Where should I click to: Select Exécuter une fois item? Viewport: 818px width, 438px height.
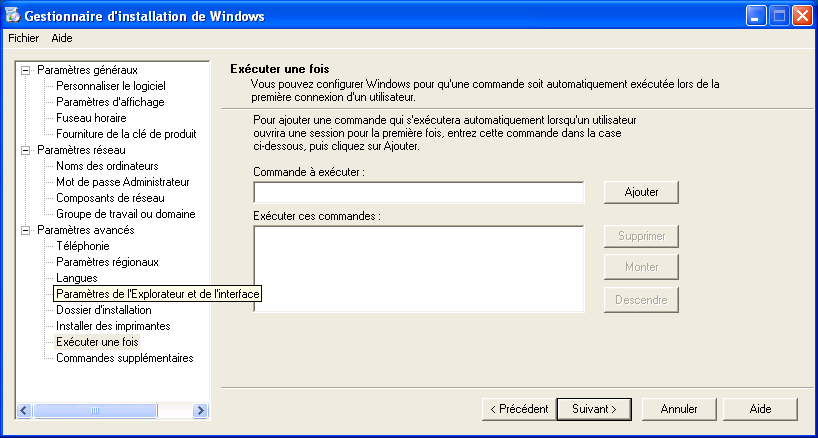point(98,342)
